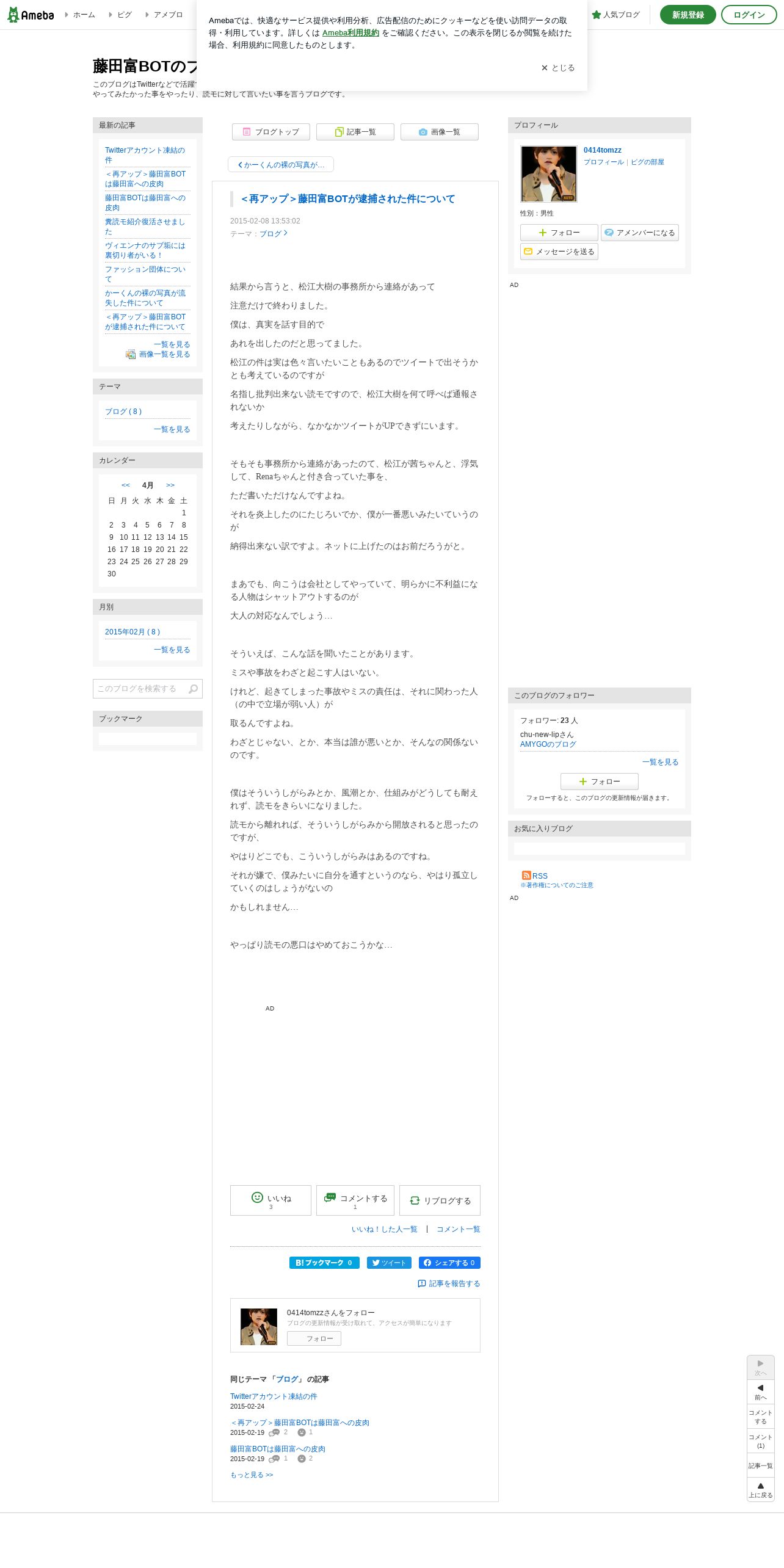Click アメンバーになる button
The image size is (784, 1568).
point(639,233)
